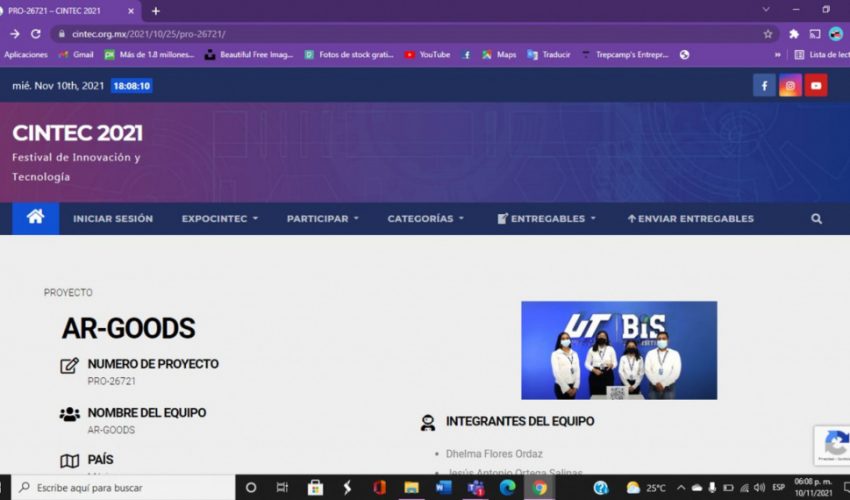Open INICIAR SESIÓN in the nav bar

pos(113,219)
